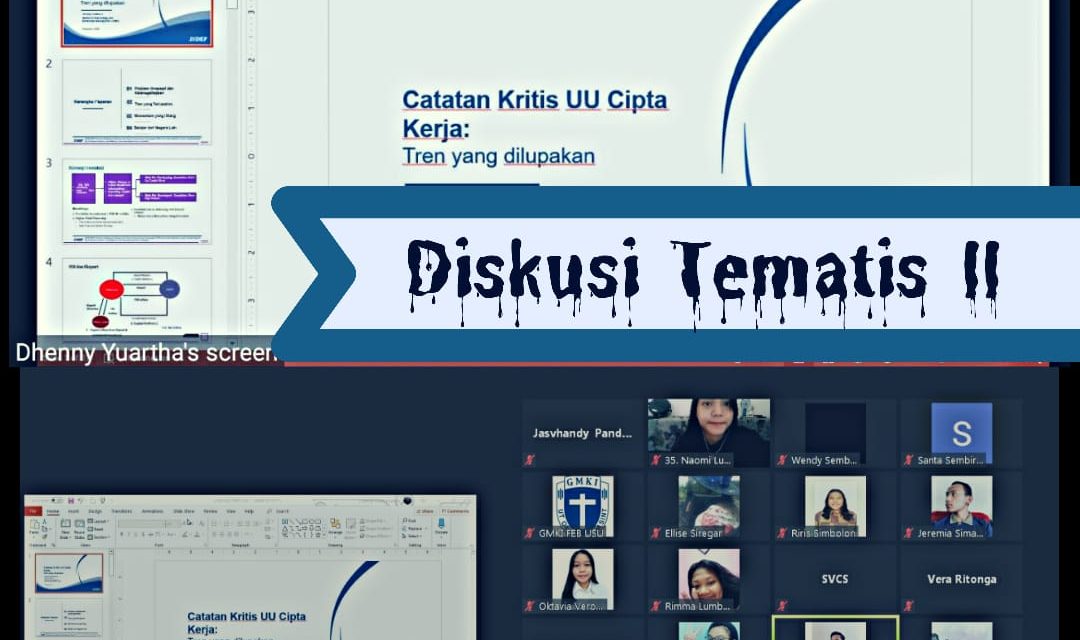This screenshot has height=640, width=1080.
Task: Select slide 4 thumbnail in upper shared screen
Action: (136, 298)
